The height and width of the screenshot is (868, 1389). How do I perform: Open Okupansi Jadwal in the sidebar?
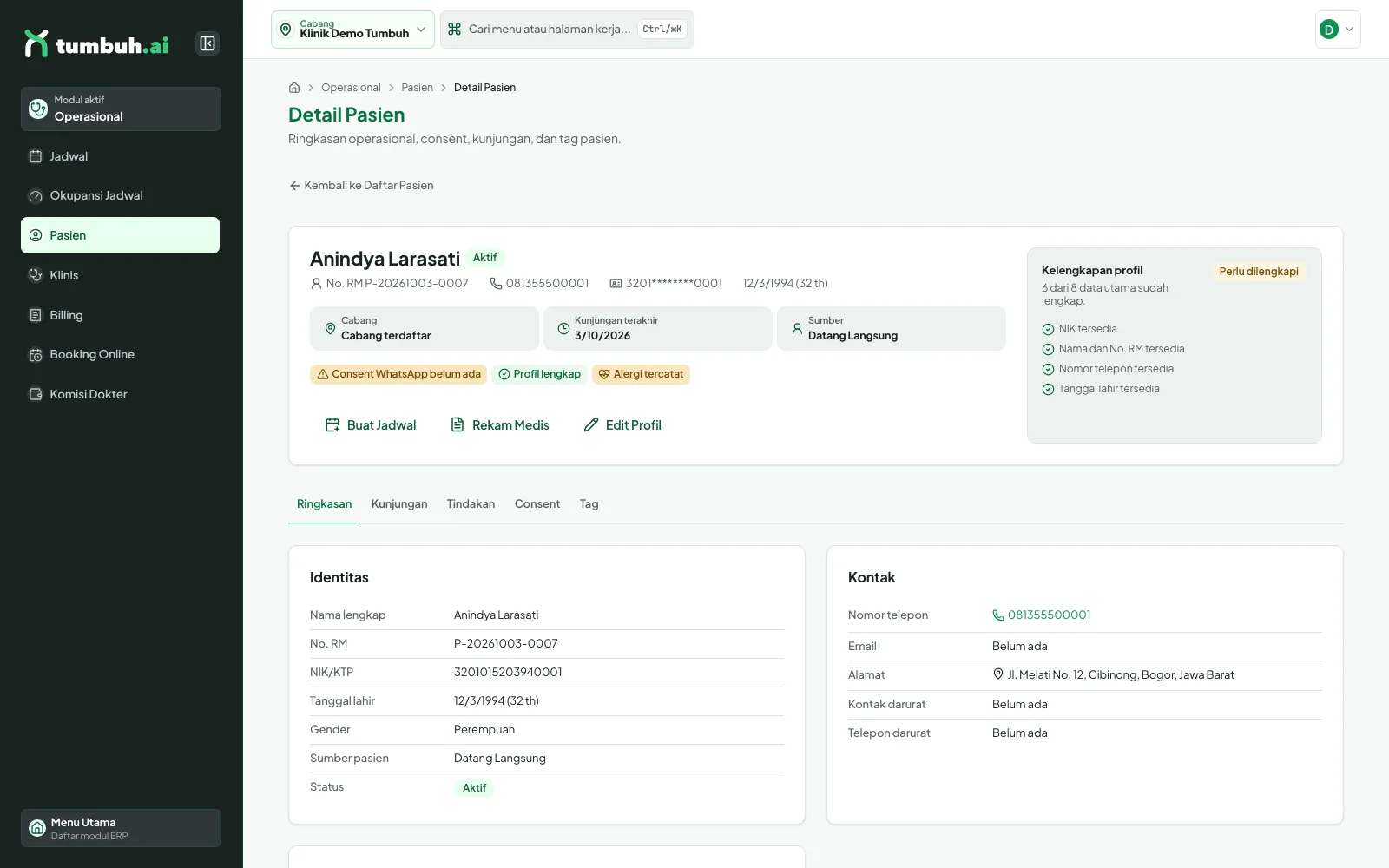121,195
